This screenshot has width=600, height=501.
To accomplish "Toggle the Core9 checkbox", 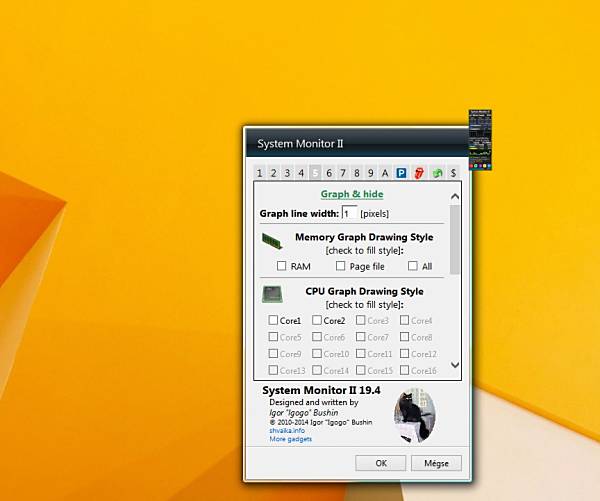I will coord(273,353).
